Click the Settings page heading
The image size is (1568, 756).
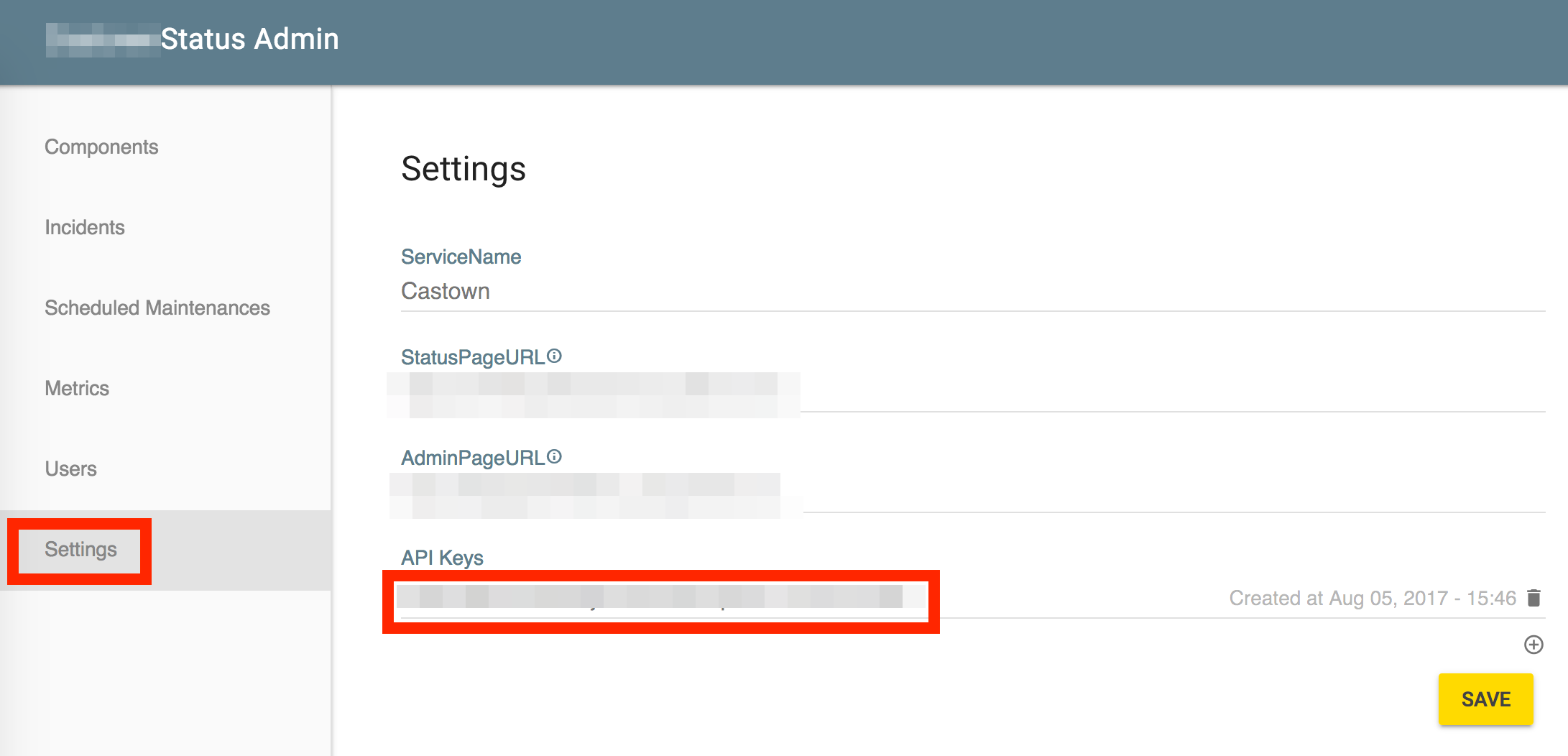pyautogui.click(x=464, y=169)
